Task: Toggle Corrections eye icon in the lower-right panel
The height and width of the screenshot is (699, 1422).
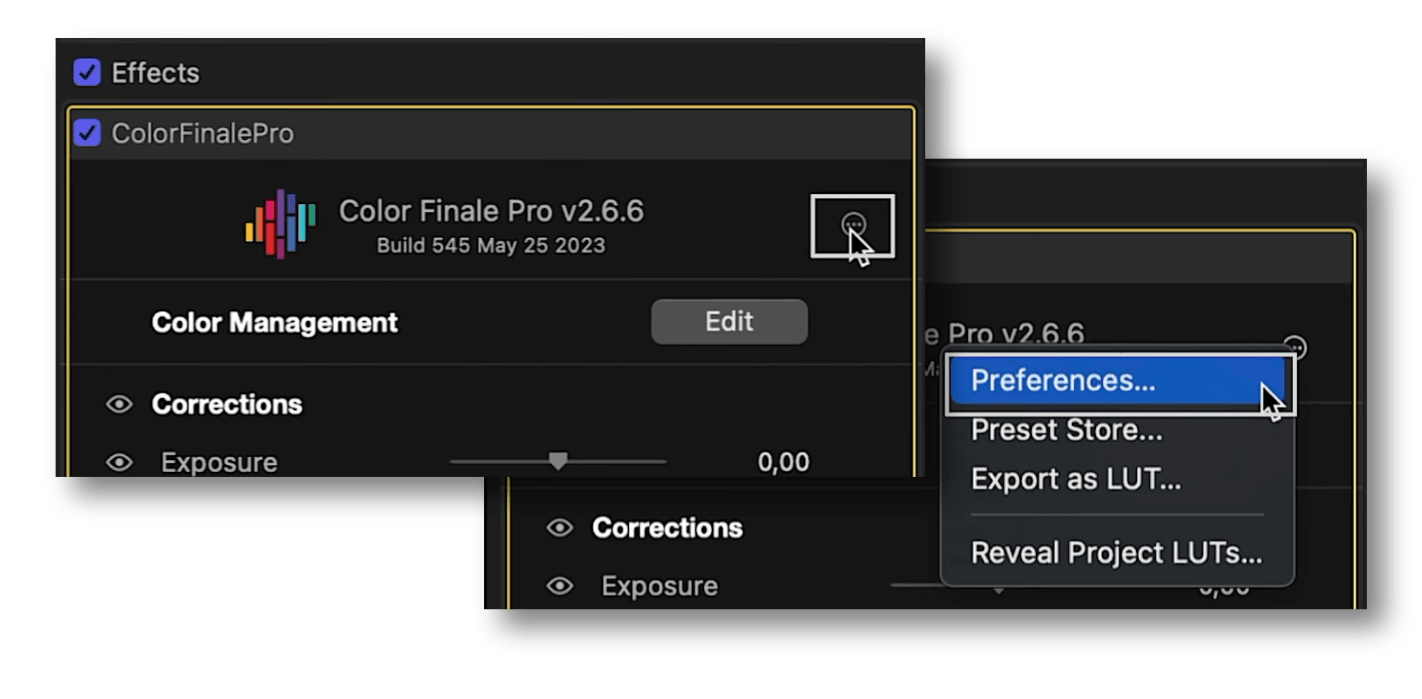Action: tap(560, 528)
